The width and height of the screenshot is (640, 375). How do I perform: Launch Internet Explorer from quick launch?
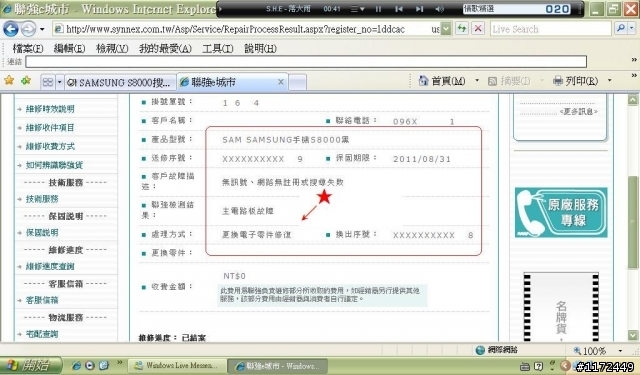click(x=76, y=365)
